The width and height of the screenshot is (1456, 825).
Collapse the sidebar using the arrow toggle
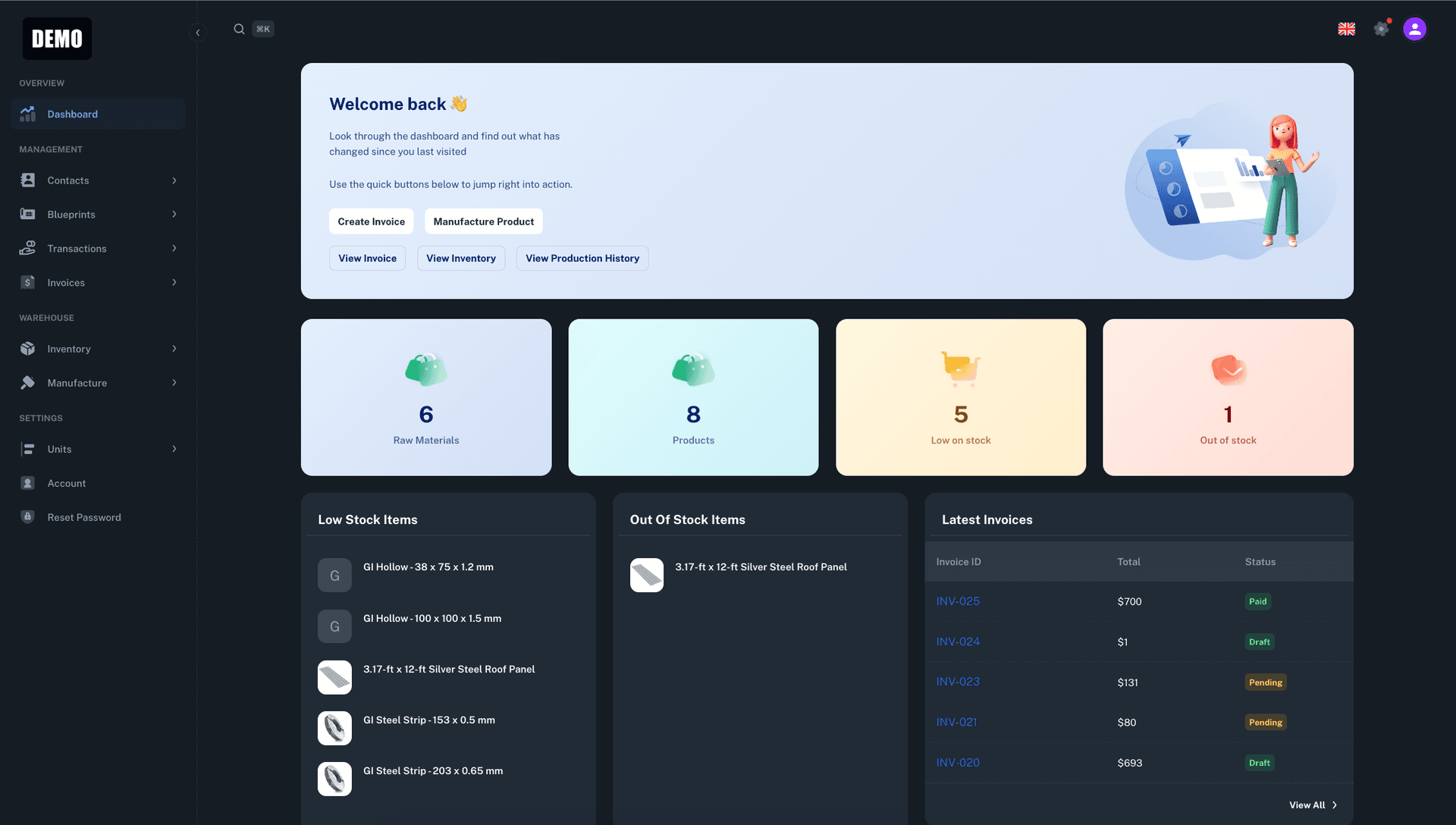198,33
